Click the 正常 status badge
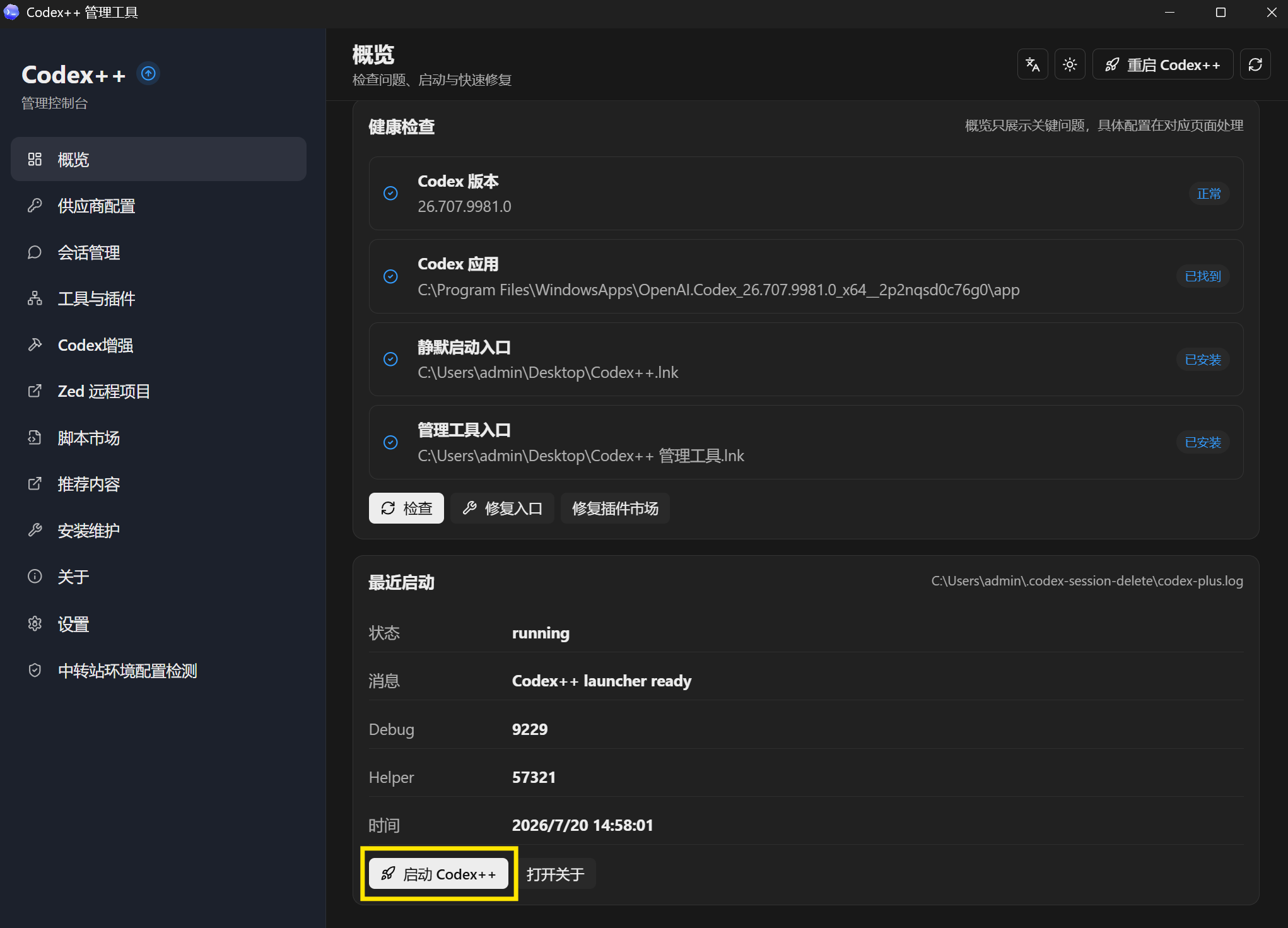This screenshot has width=1288, height=928. [x=1209, y=194]
